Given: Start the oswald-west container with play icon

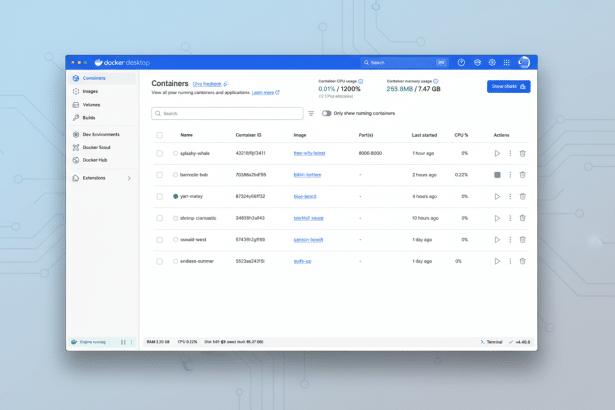Looking at the screenshot, I should pyautogui.click(x=497, y=240).
